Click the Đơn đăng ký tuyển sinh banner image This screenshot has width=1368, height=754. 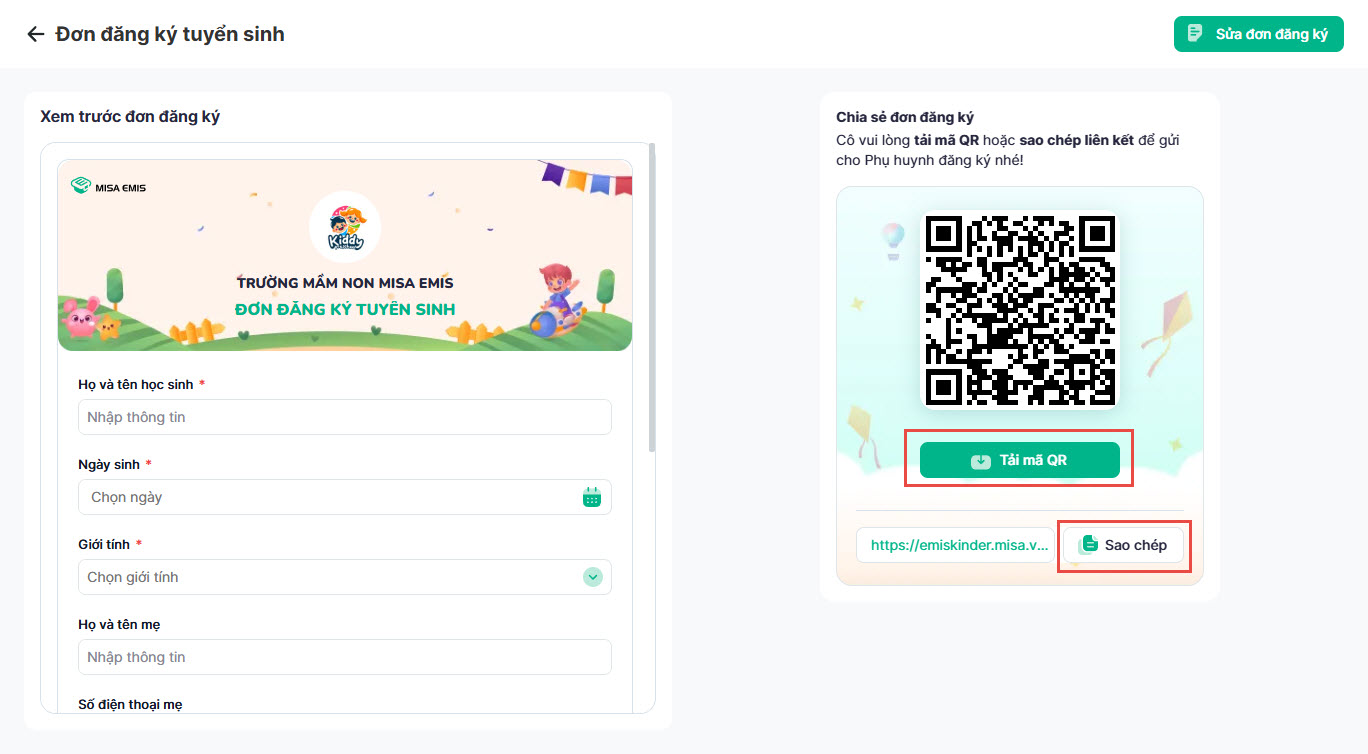coord(345,255)
